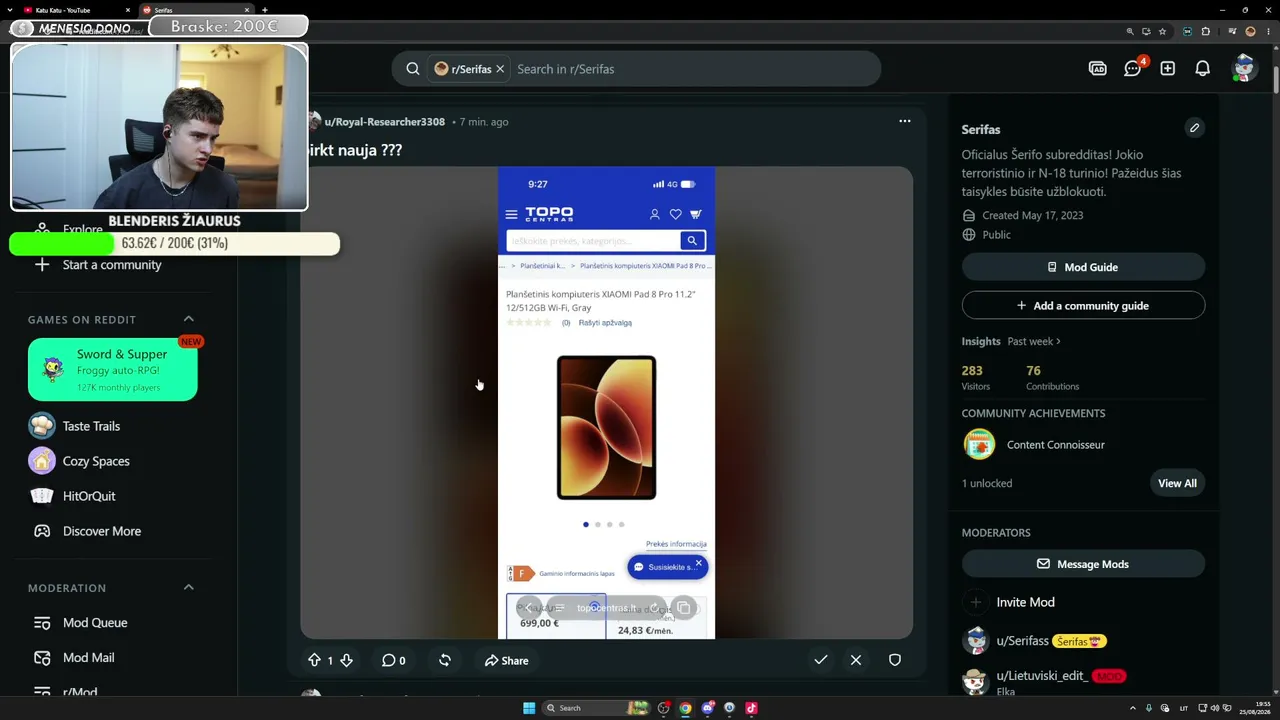Open u/Royal-Researcher3308 profile
The height and width of the screenshot is (720, 1280).
coord(384,122)
